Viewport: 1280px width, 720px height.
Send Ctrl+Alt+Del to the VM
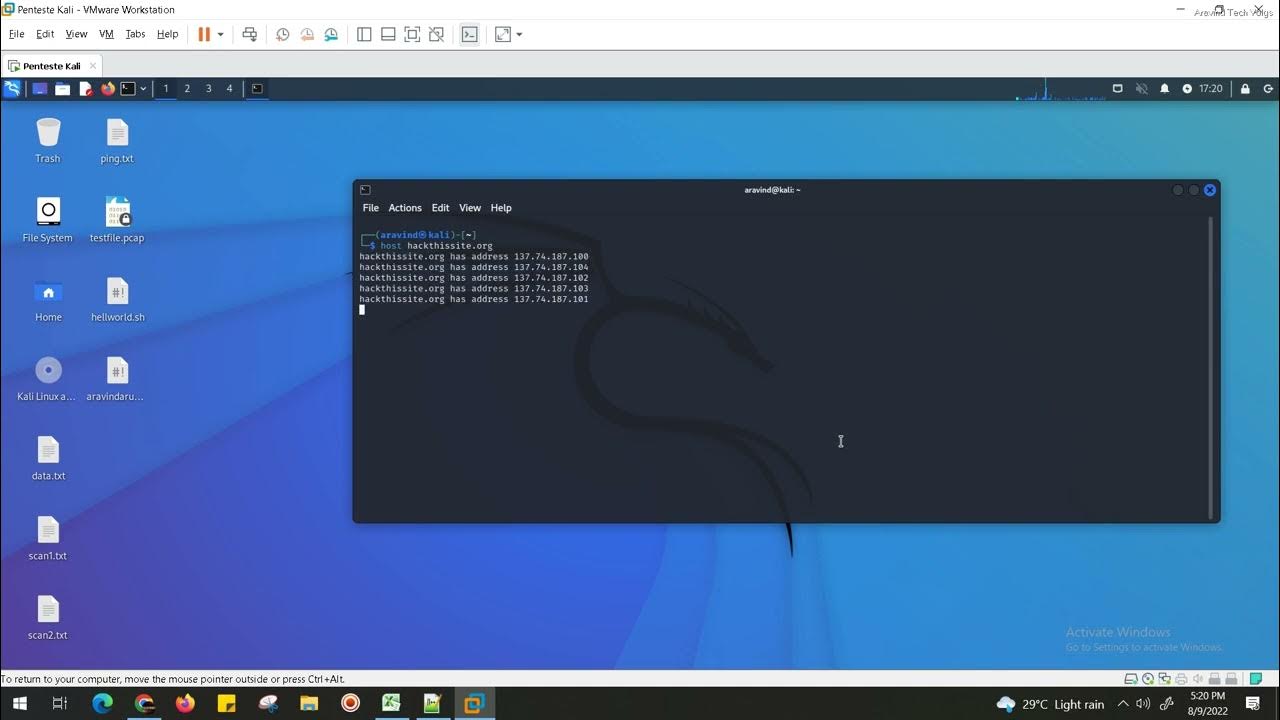coord(250,34)
